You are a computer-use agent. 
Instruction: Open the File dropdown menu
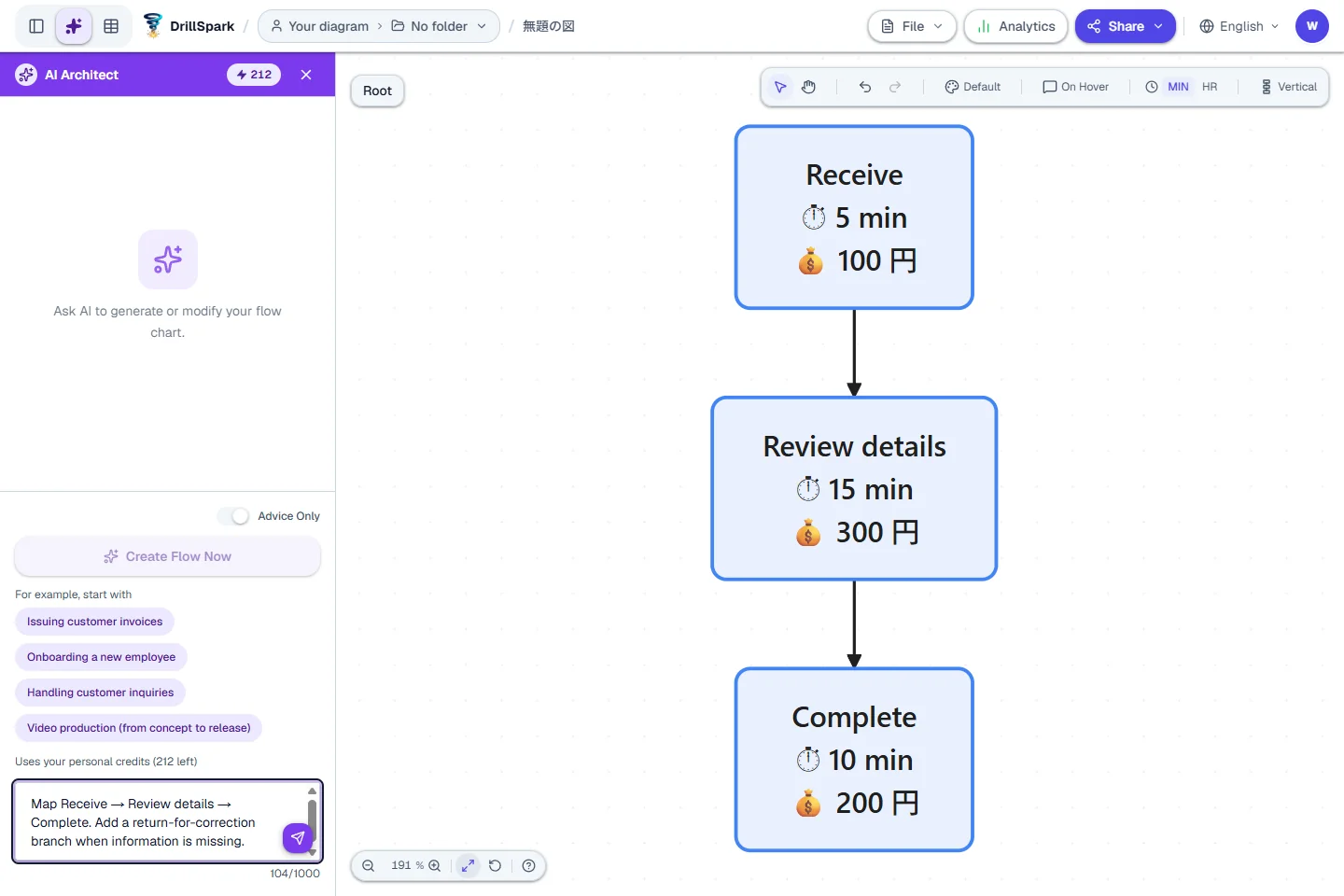coord(912,26)
